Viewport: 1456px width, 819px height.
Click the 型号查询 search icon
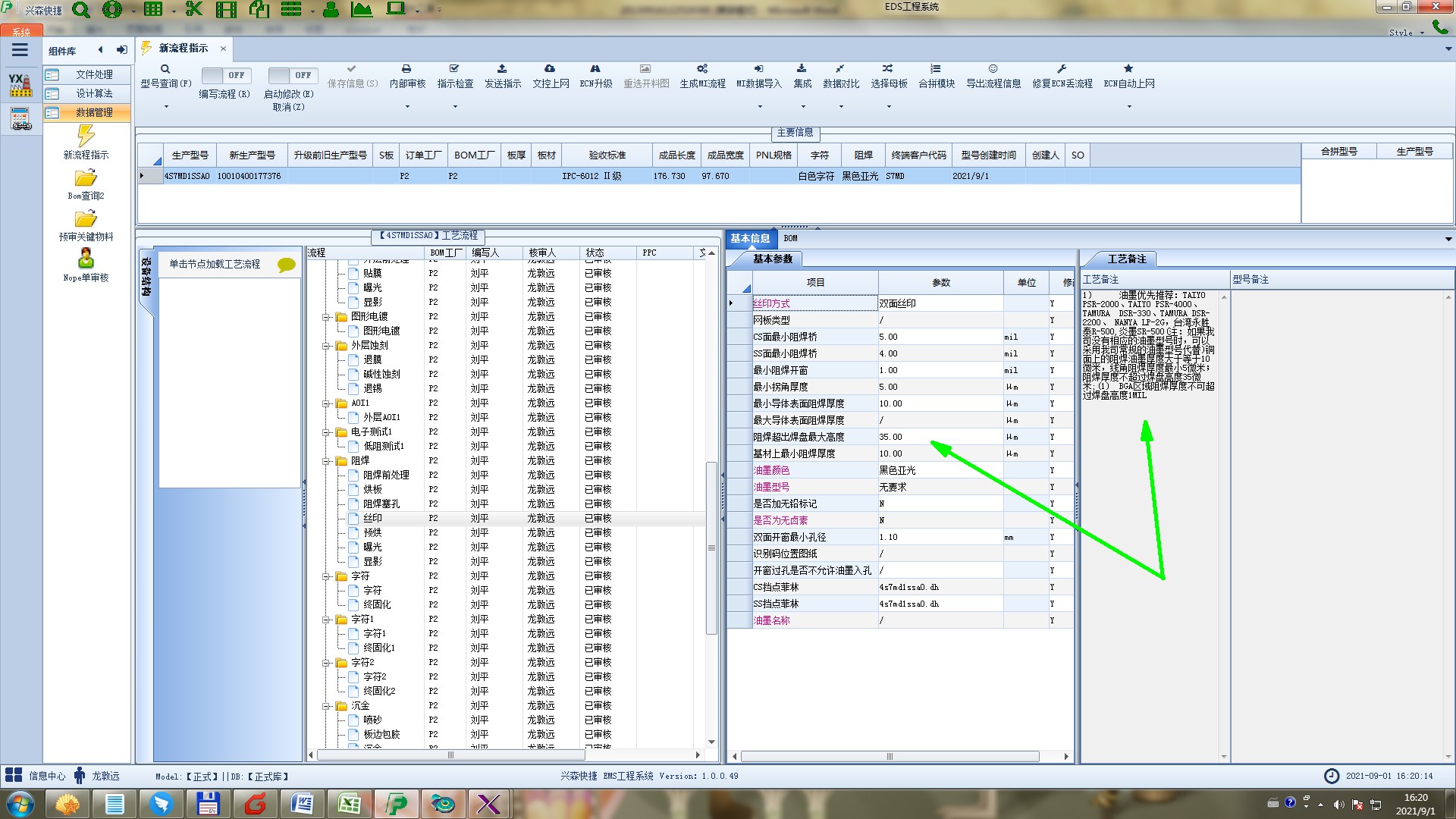coord(165,69)
